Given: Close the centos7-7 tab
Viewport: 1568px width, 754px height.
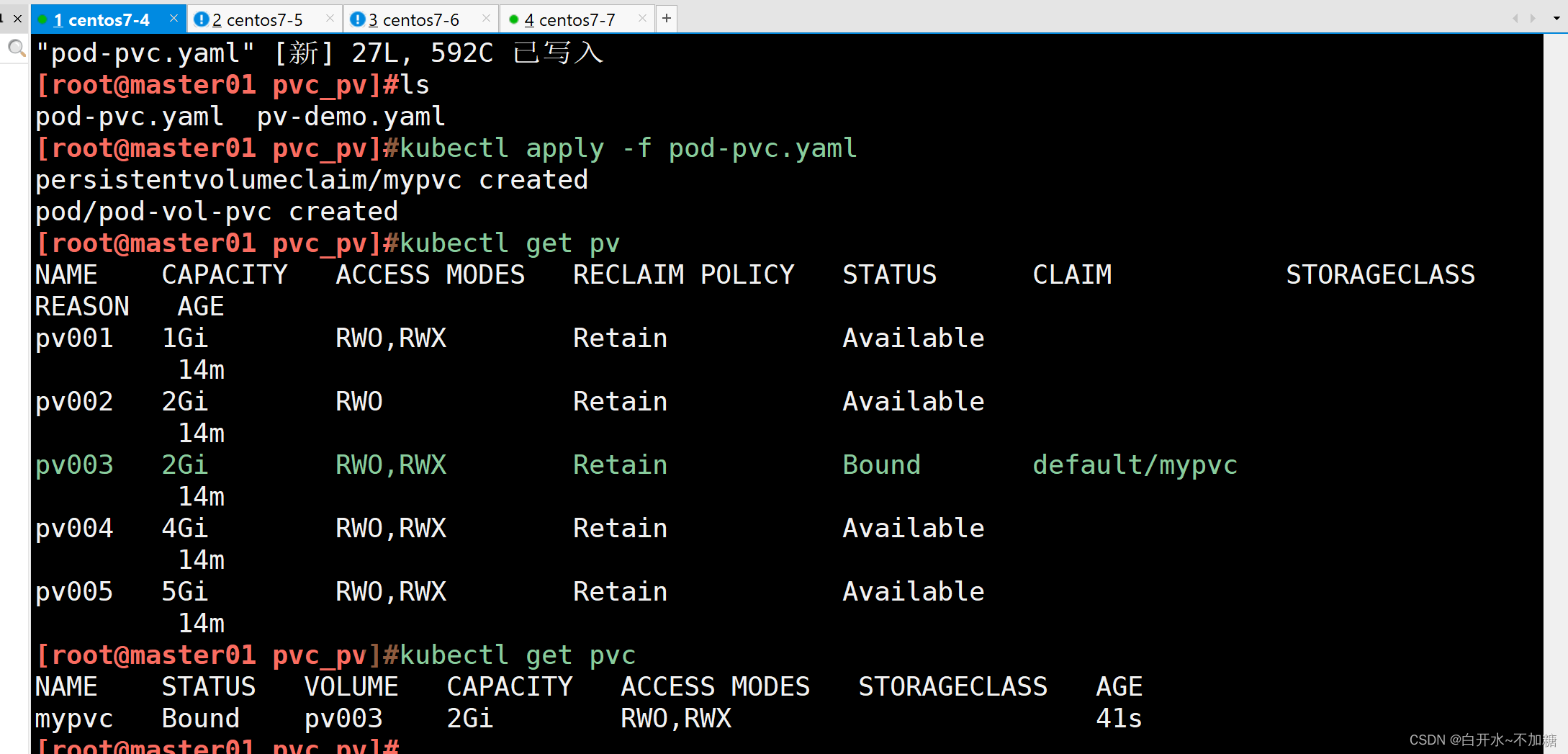Looking at the screenshot, I should [x=642, y=19].
